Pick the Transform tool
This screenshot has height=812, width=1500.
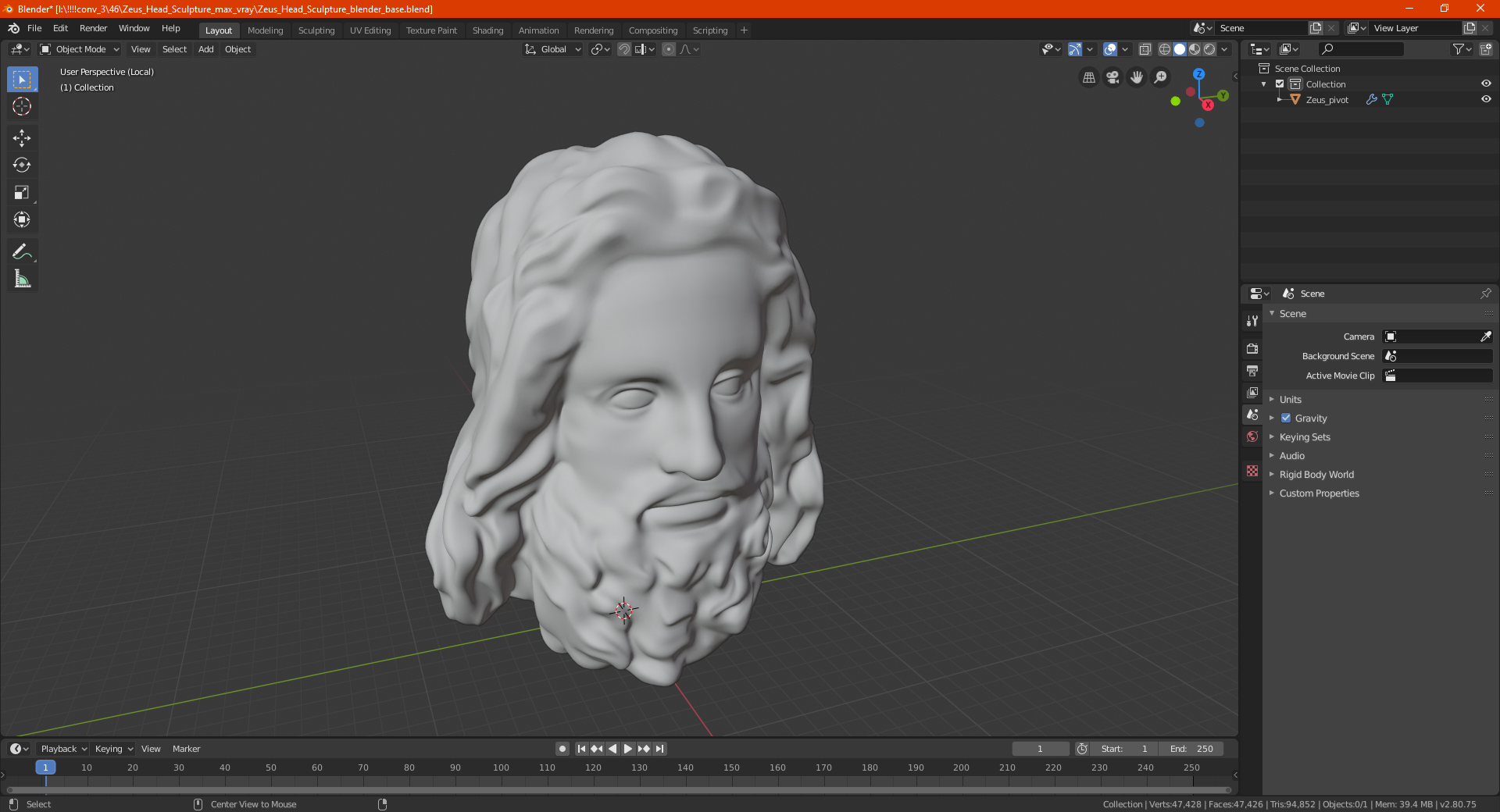click(x=22, y=220)
